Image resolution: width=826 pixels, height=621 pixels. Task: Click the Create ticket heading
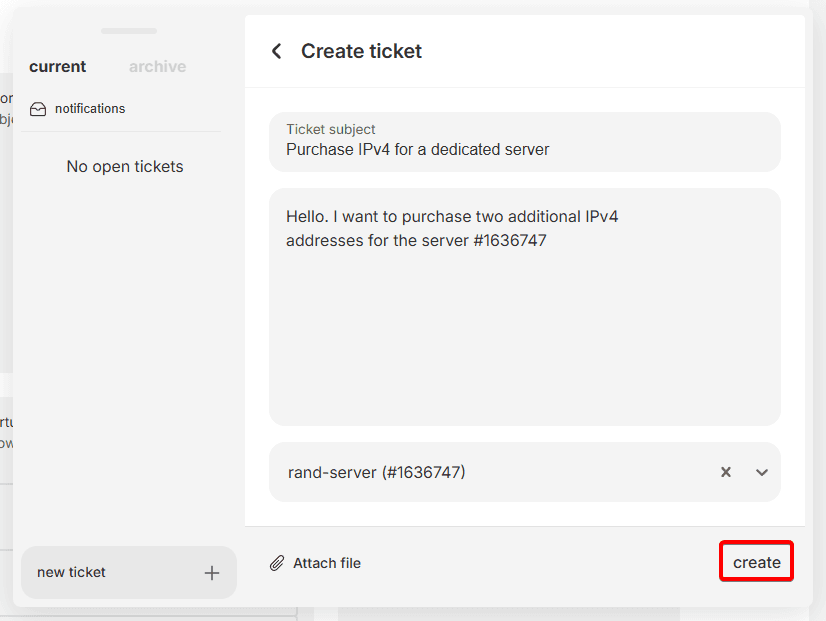361,51
